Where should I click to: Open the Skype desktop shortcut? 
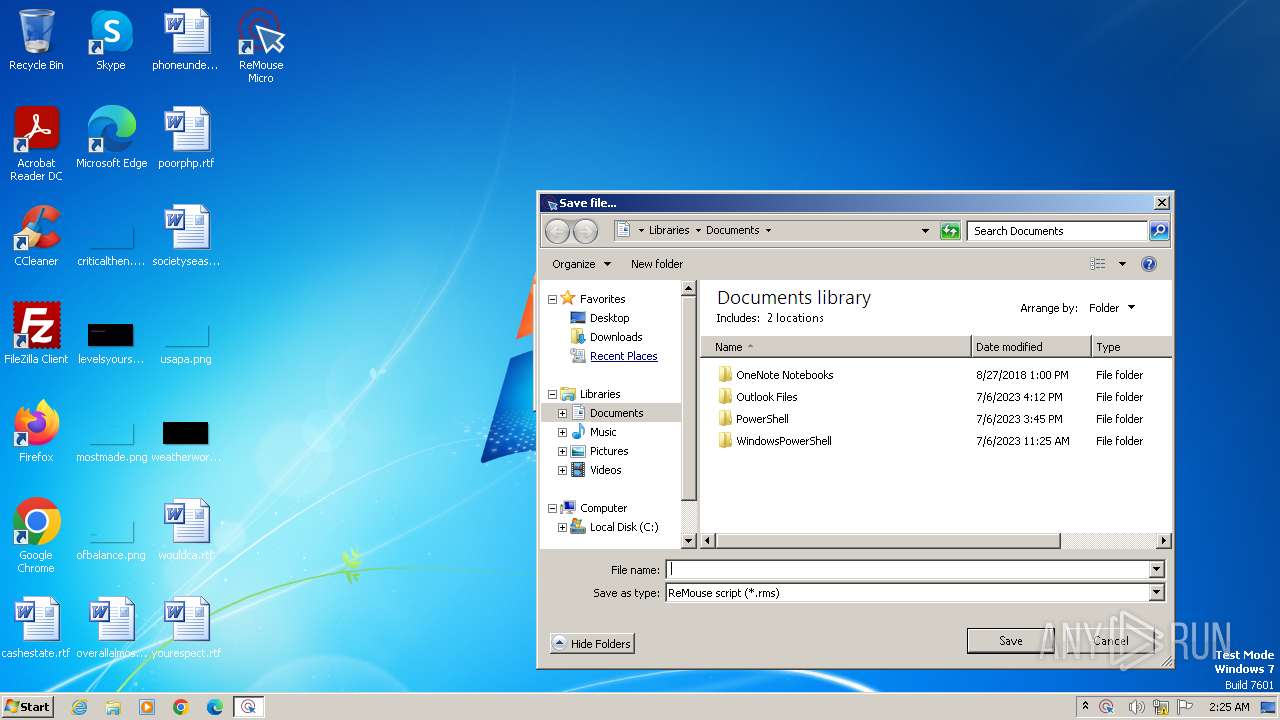pos(110,41)
